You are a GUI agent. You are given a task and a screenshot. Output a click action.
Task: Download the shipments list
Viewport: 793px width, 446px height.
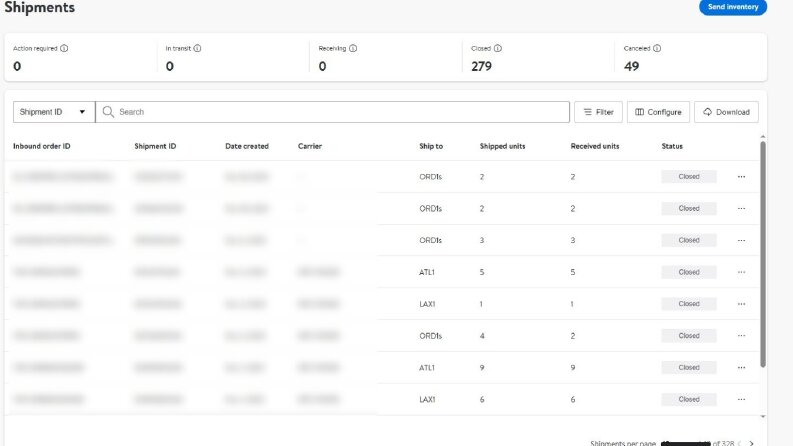pyautogui.click(x=726, y=112)
